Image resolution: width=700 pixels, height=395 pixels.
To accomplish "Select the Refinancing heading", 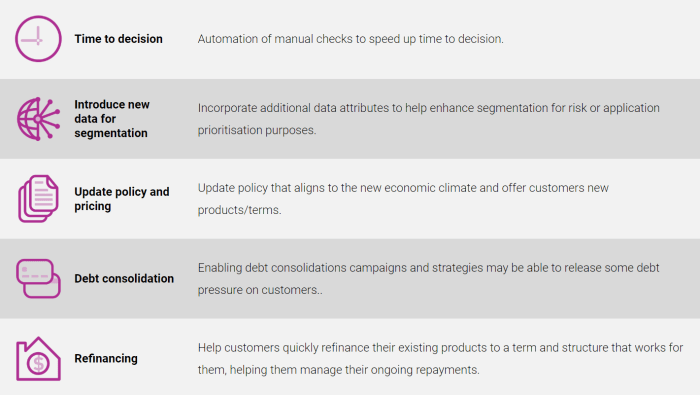I will 106,358.
